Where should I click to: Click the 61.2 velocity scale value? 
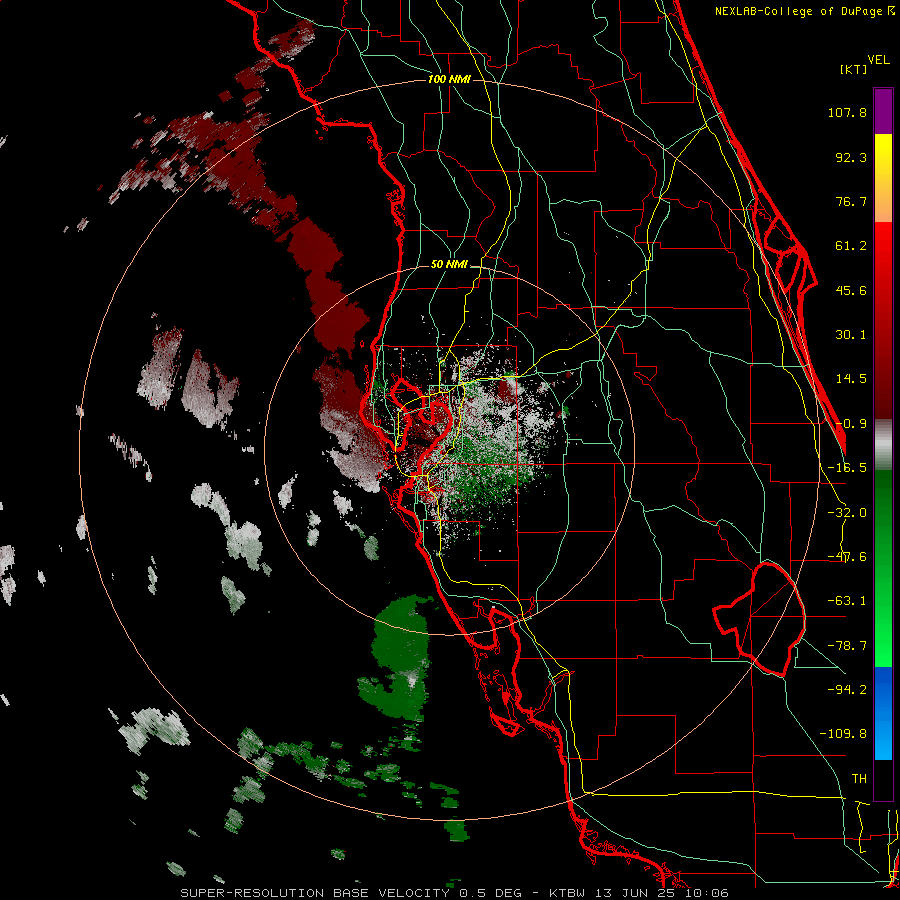click(x=851, y=246)
